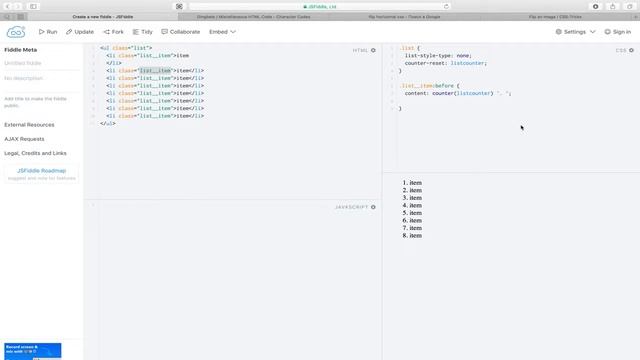This screenshot has height=360, width=640.
Task: Click the Update pencil icon
Action: coord(69,32)
